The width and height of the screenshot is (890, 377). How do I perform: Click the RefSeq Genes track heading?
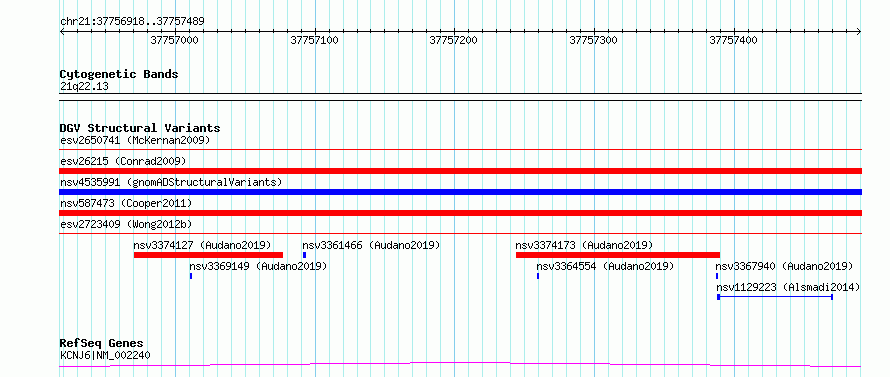[102, 344]
